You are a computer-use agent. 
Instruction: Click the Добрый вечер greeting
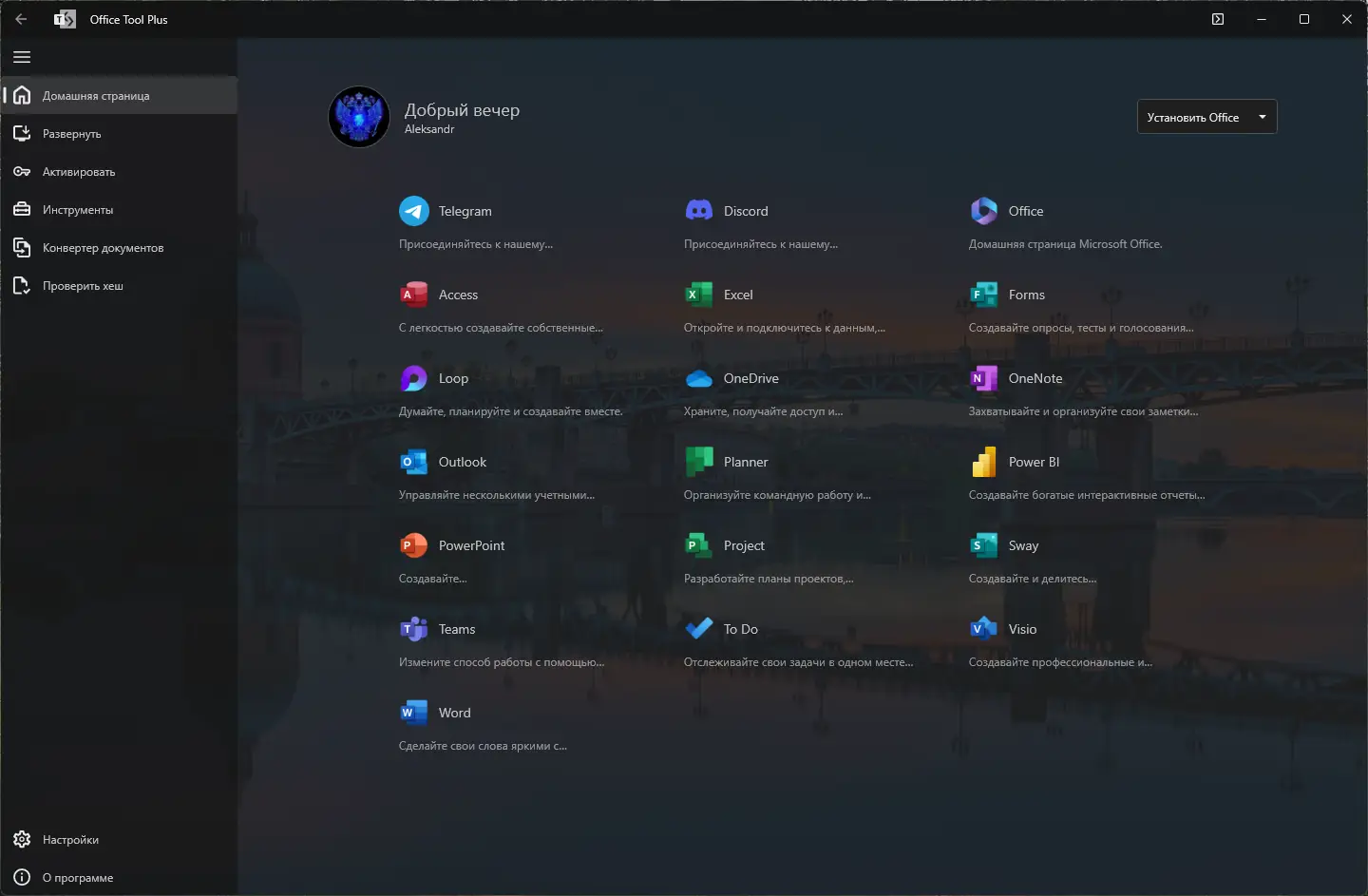point(462,109)
